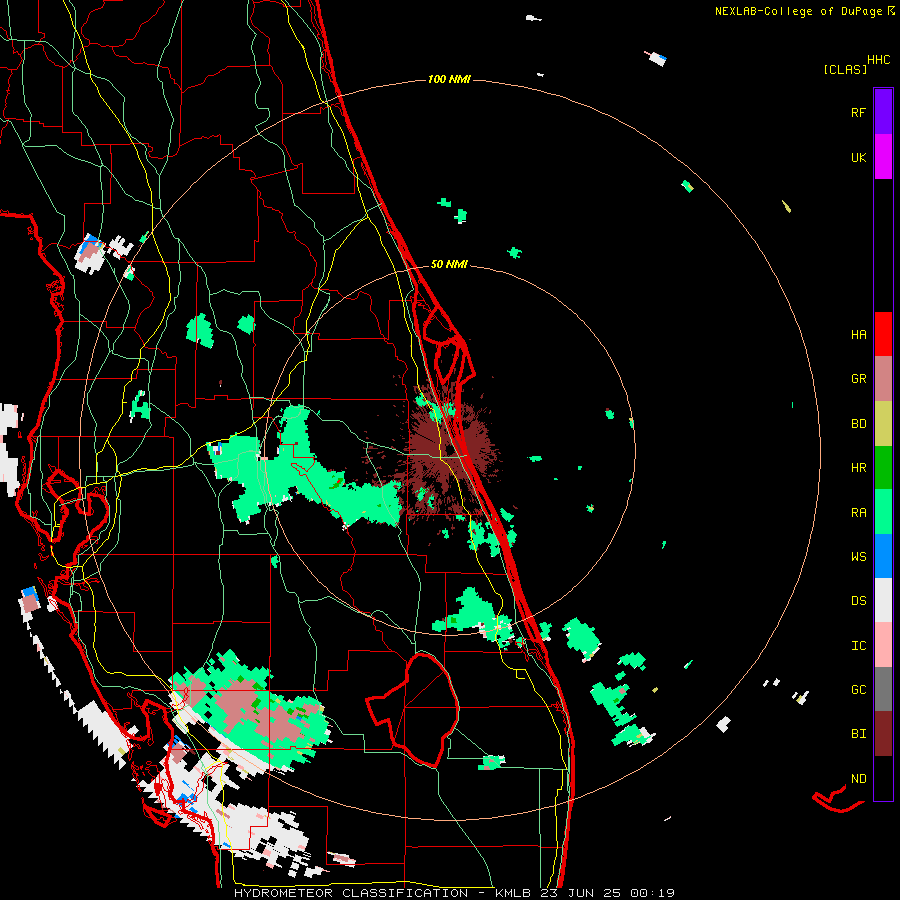Image resolution: width=900 pixels, height=900 pixels.
Task: Click the 50 NMI range ring label
Action: (x=449, y=264)
